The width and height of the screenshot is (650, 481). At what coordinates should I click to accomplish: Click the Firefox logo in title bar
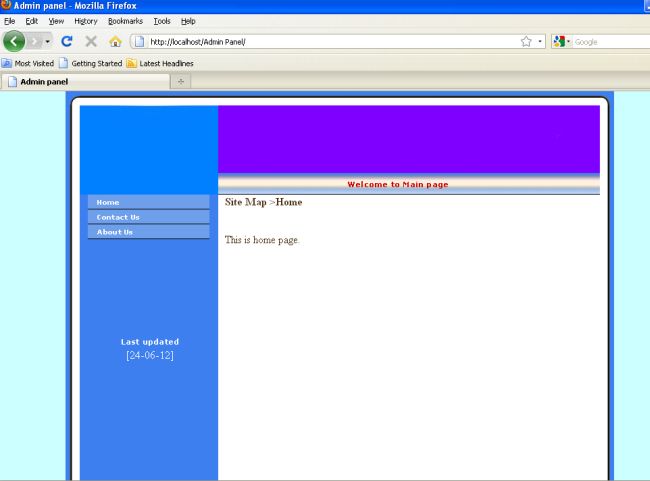tap(6, 5)
